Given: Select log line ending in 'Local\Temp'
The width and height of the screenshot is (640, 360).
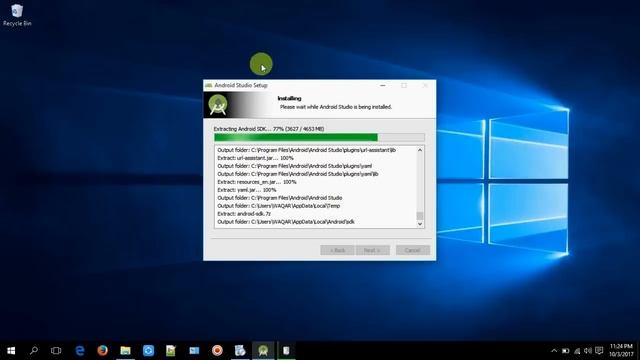Looking at the screenshot, I should click(278, 206).
